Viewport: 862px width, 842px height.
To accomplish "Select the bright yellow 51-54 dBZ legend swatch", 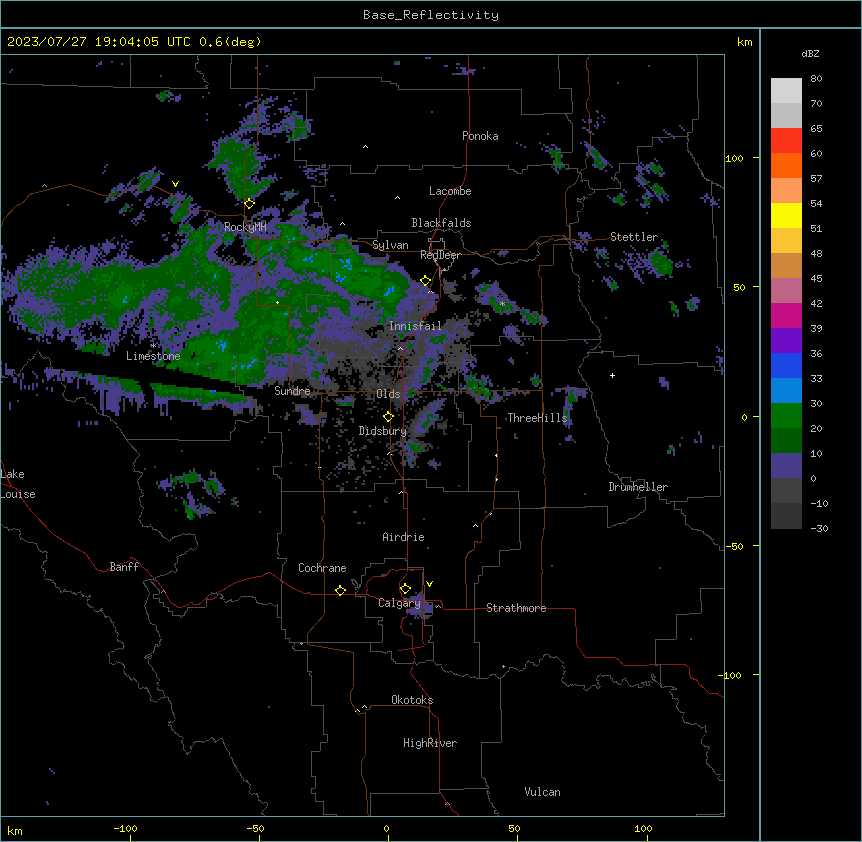I will pyautogui.click(x=786, y=215).
